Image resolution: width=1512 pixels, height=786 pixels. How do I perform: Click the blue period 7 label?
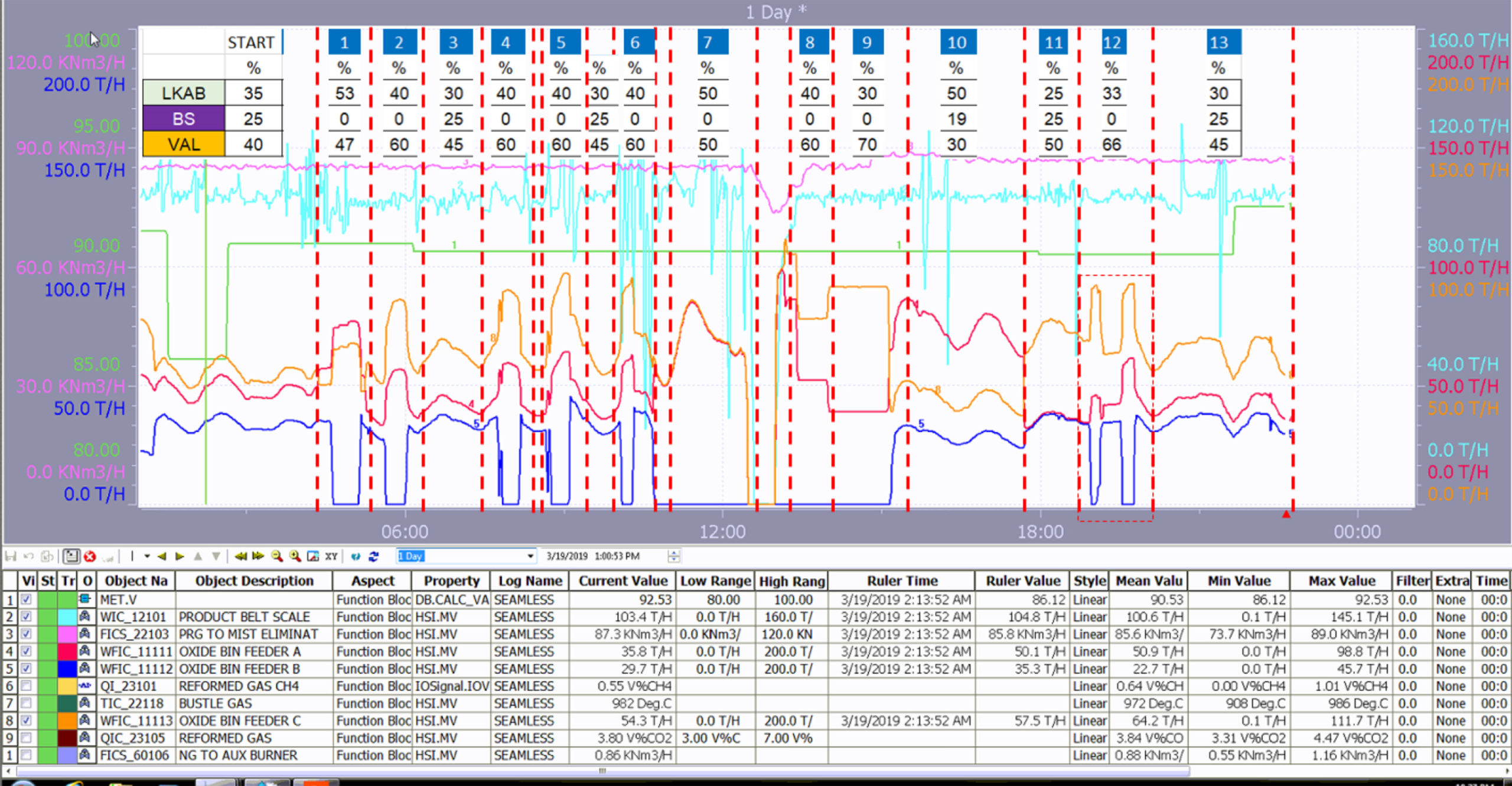(712, 43)
